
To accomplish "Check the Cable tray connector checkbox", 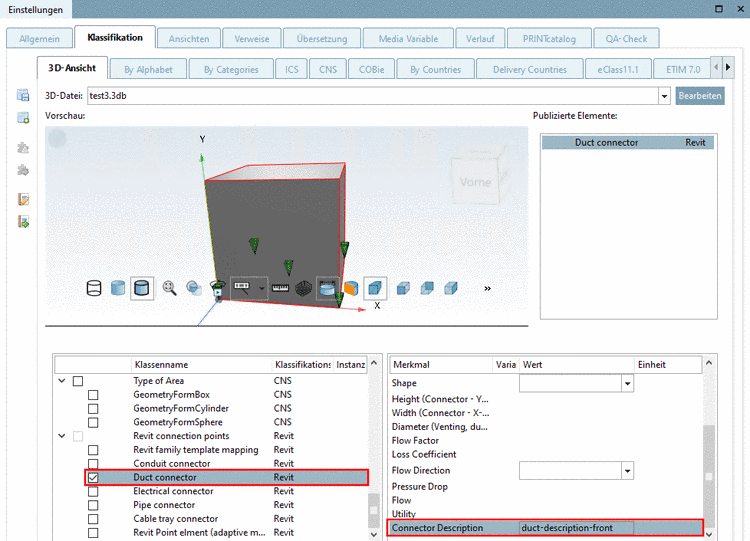I will point(93,519).
